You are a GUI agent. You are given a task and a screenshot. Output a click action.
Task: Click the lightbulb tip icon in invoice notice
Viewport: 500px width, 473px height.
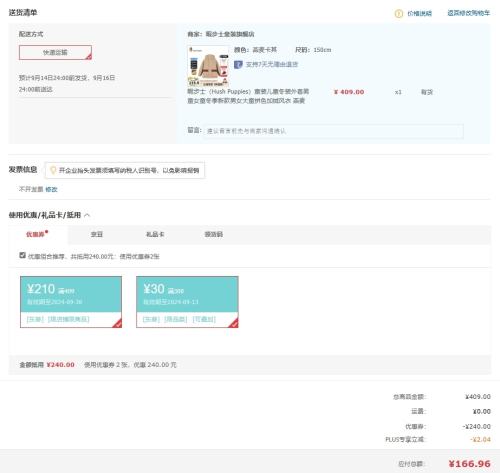[x=53, y=170]
